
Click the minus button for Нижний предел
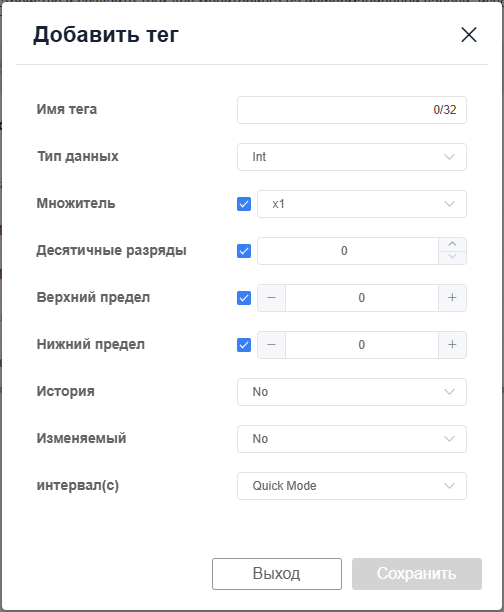(271, 345)
